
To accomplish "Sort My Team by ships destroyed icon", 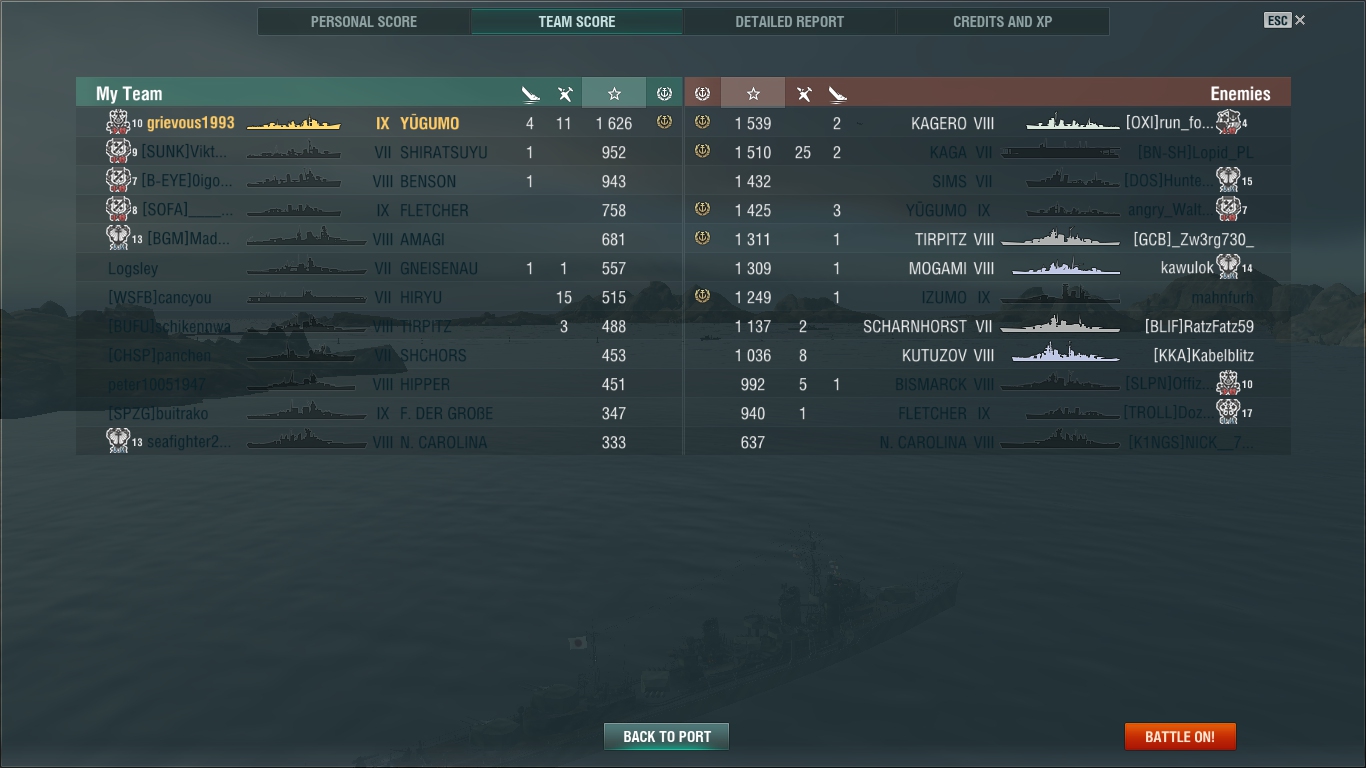I will (530, 94).
